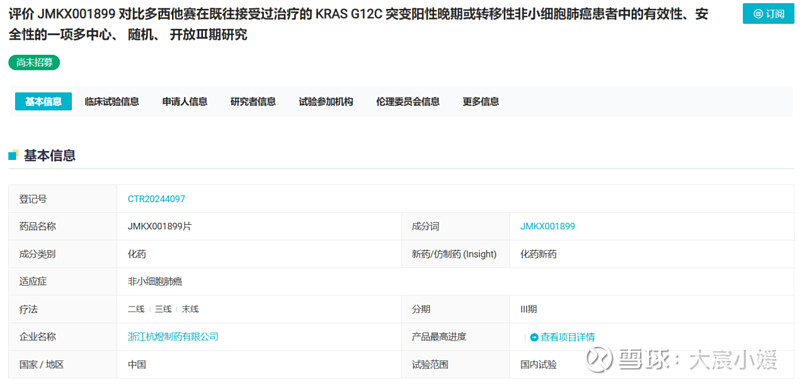Click the trial title text at the top
This screenshot has height=384, width=800.
click(x=358, y=24)
